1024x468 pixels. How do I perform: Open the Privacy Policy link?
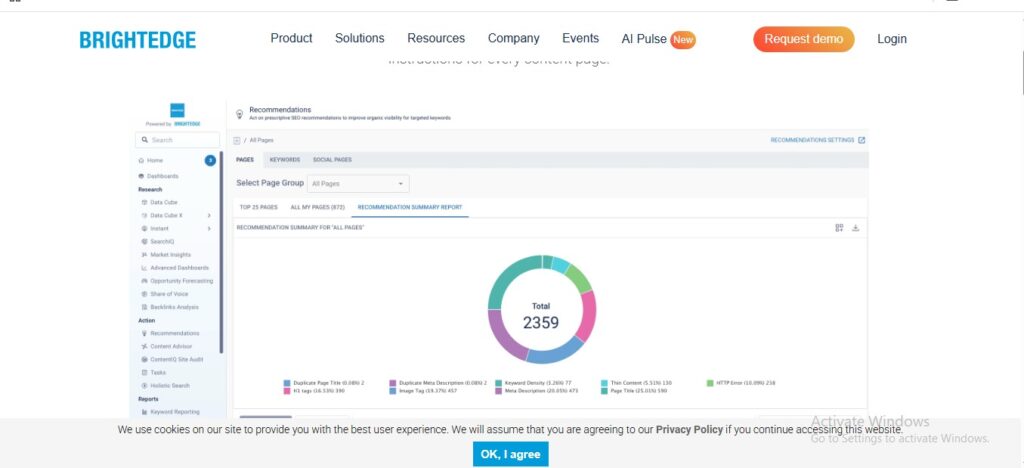click(x=689, y=429)
